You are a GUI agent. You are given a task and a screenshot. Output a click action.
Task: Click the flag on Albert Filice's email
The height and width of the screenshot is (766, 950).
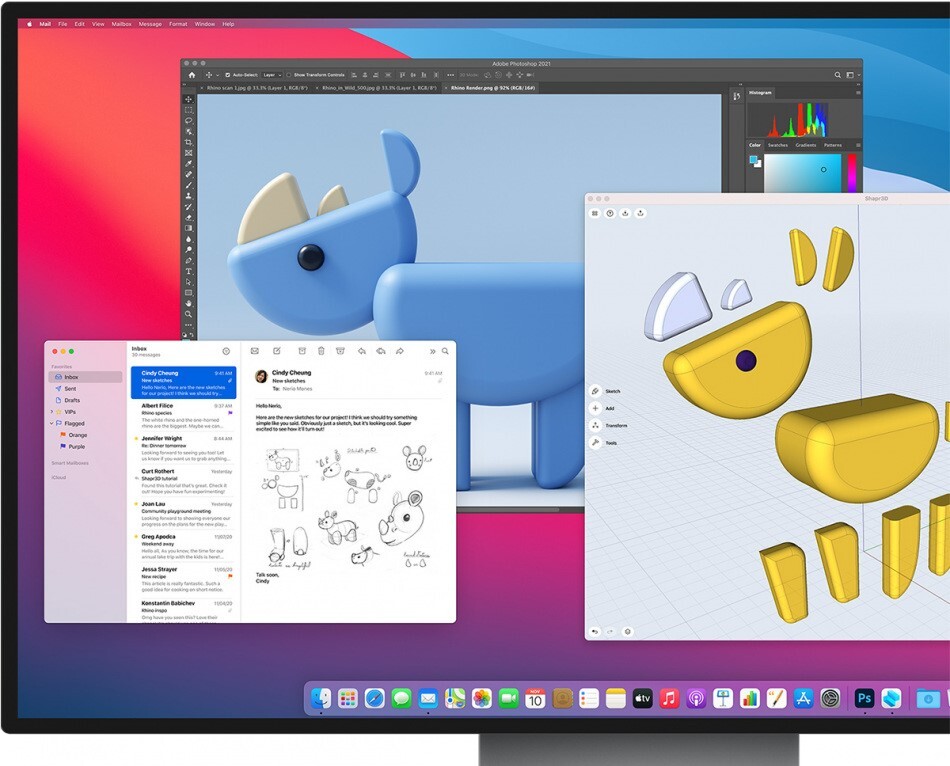click(x=231, y=411)
